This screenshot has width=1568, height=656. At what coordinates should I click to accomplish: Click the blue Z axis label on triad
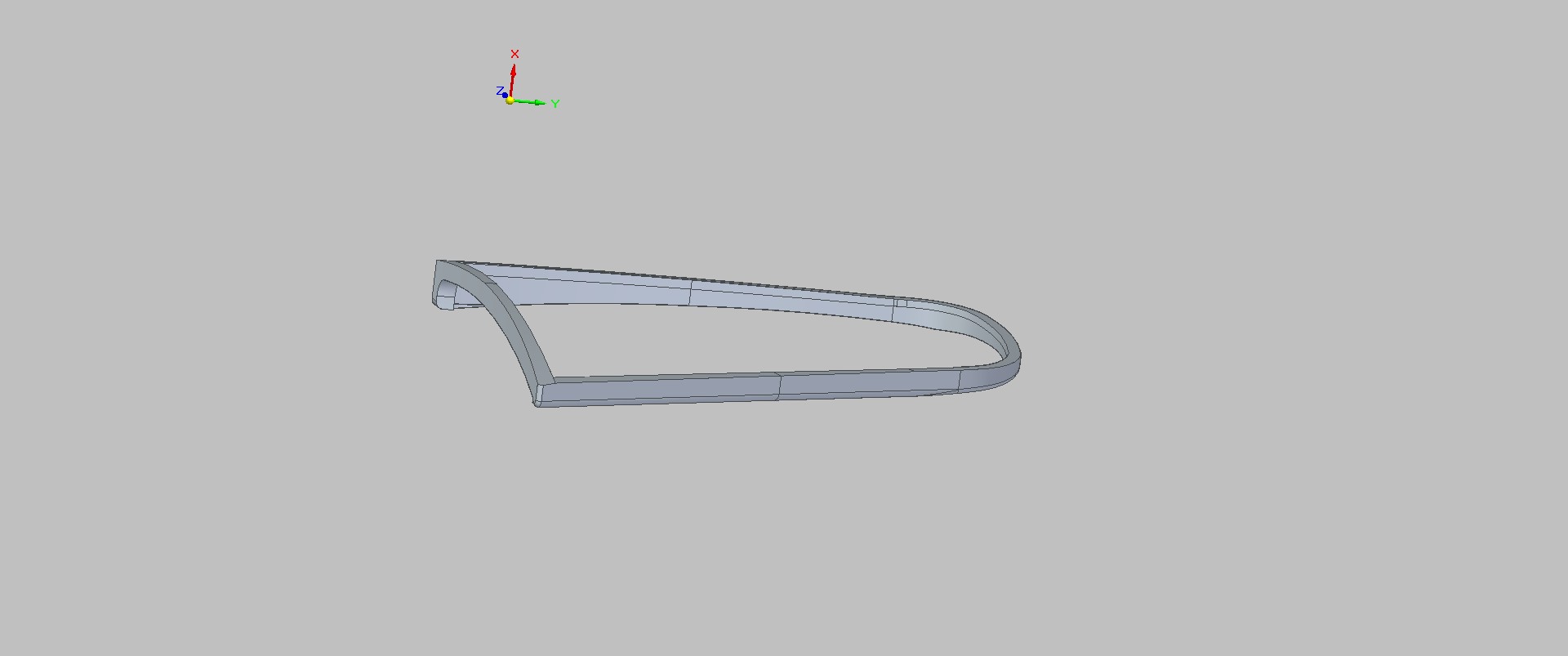click(x=500, y=91)
